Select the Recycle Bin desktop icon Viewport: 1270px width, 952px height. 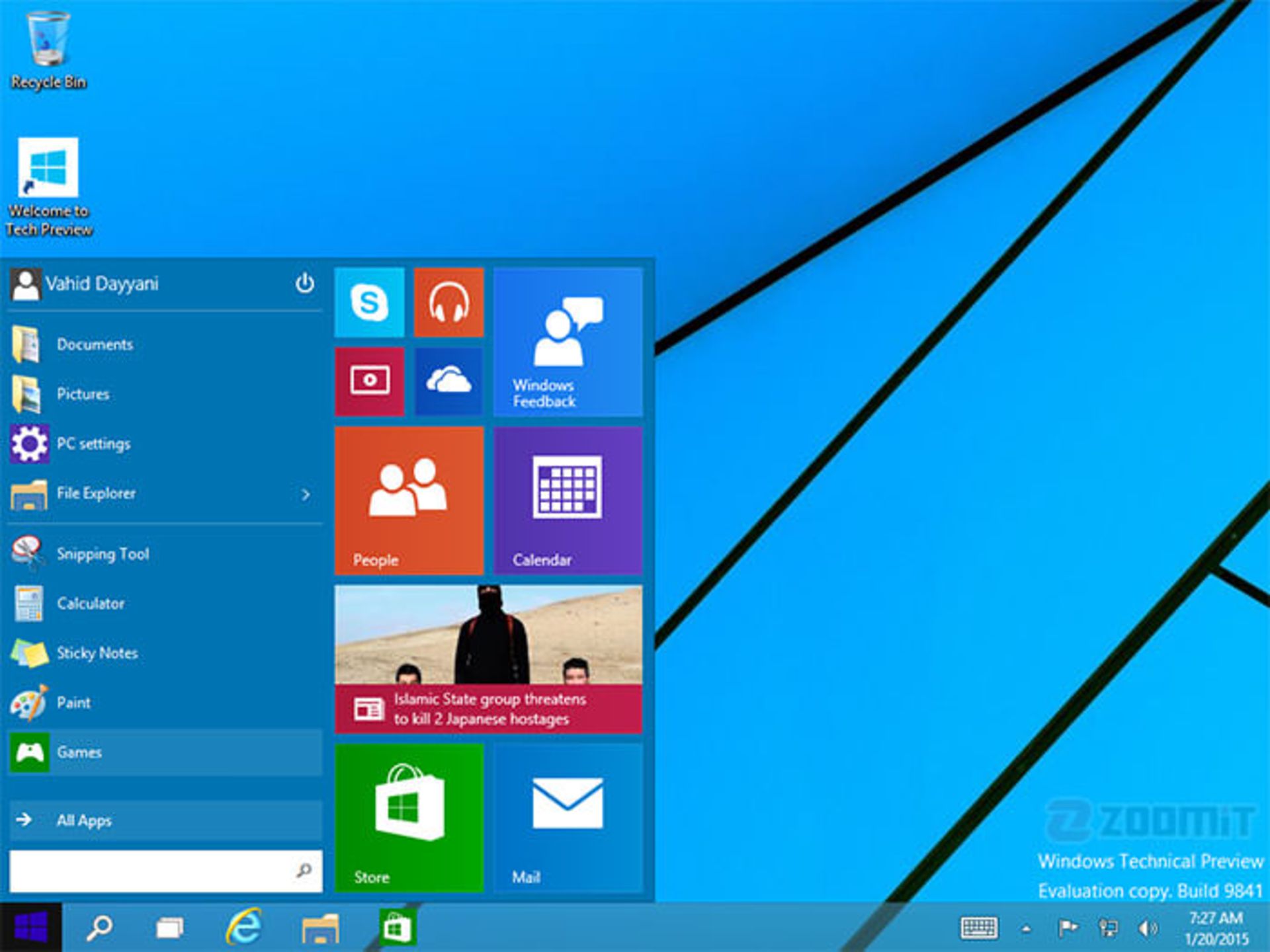tap(48, 50)
